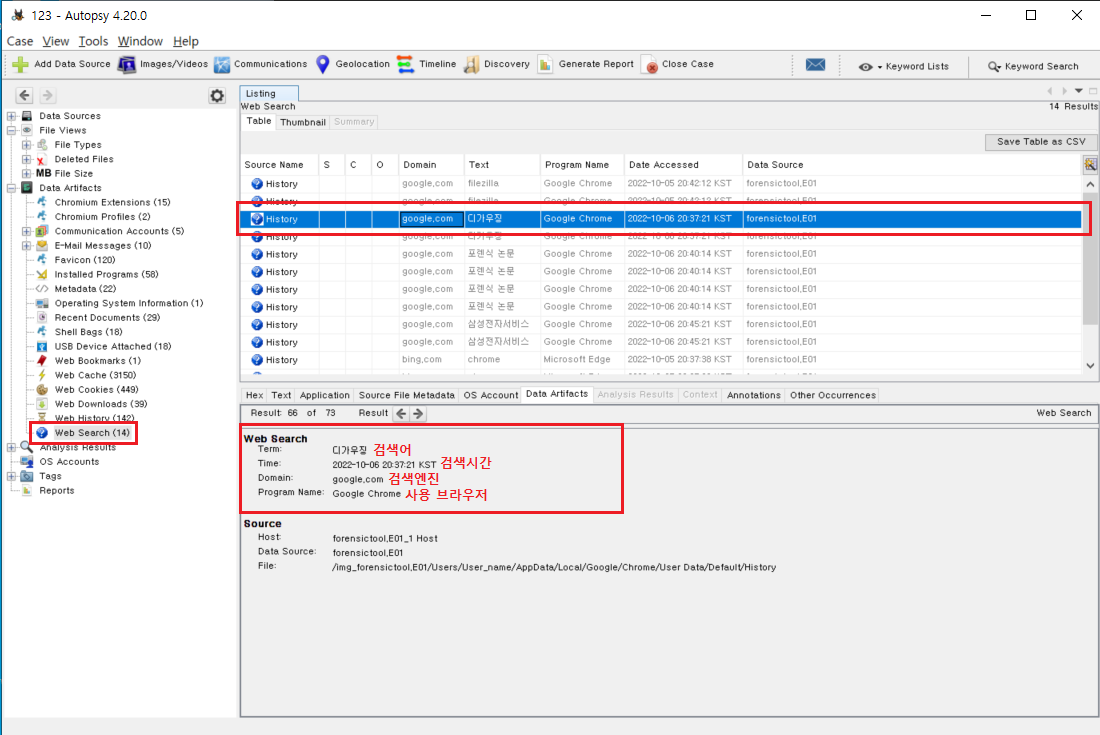Click the Metadata (22) icon
The height and width of the screenshot is (735, 1100).
pos(42,289)
